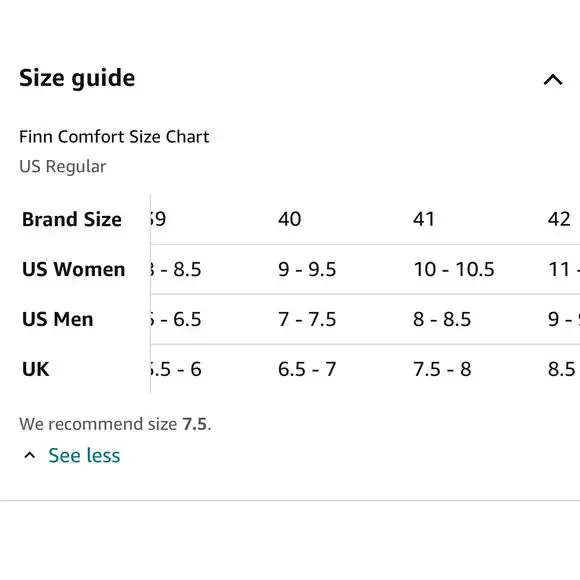The width and height of the screenshot is (580, 580).
Task: Click the Size guide heading
Action: [x=77, y=78]
